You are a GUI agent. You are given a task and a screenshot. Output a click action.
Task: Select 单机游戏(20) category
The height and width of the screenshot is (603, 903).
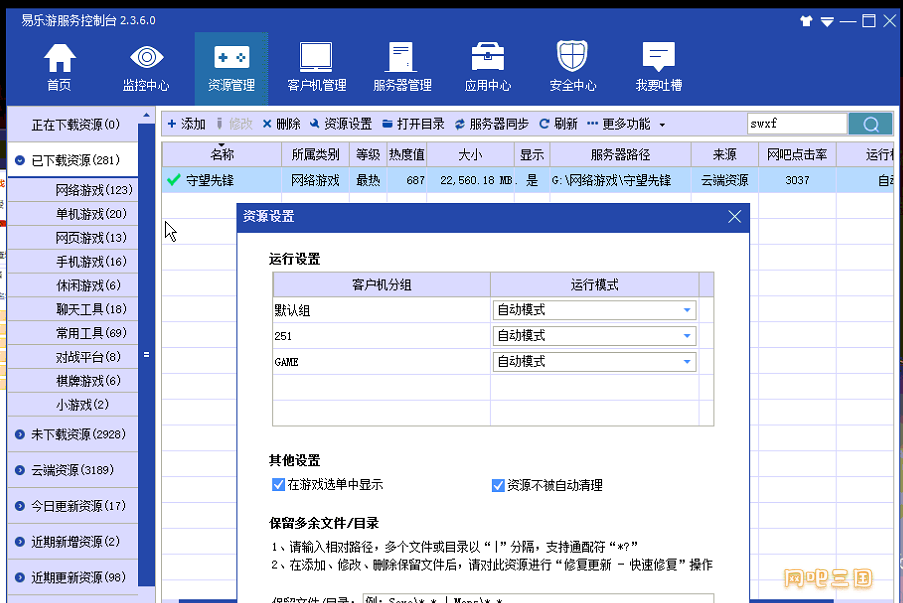point(73,214)
